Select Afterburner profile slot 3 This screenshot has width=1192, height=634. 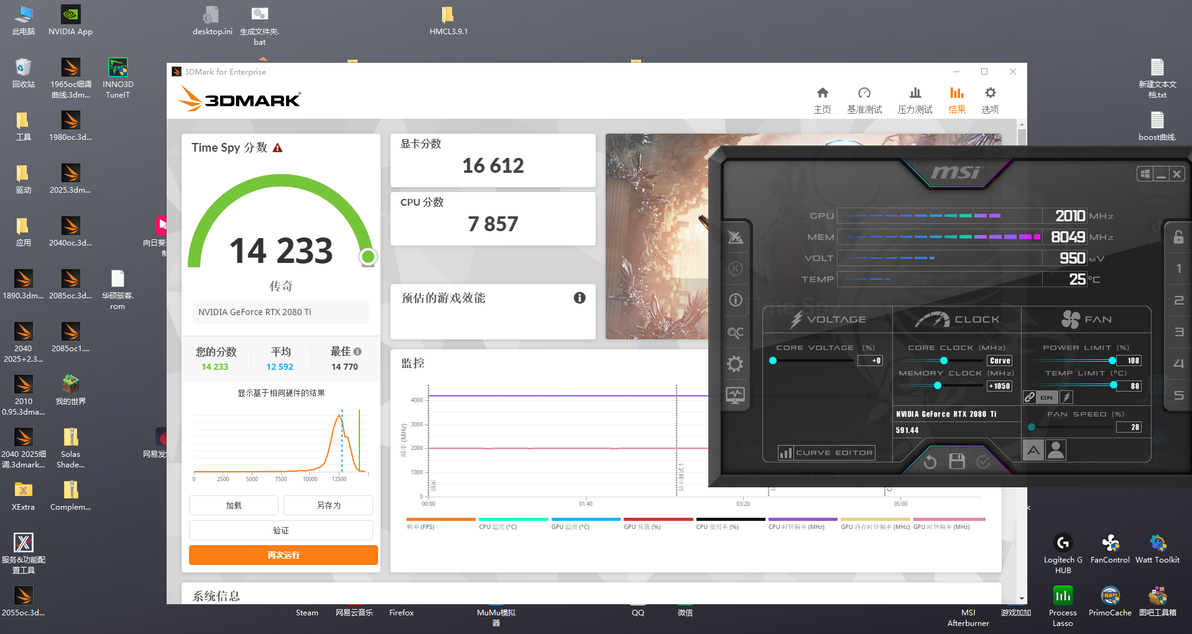[x=1178, y=332]
